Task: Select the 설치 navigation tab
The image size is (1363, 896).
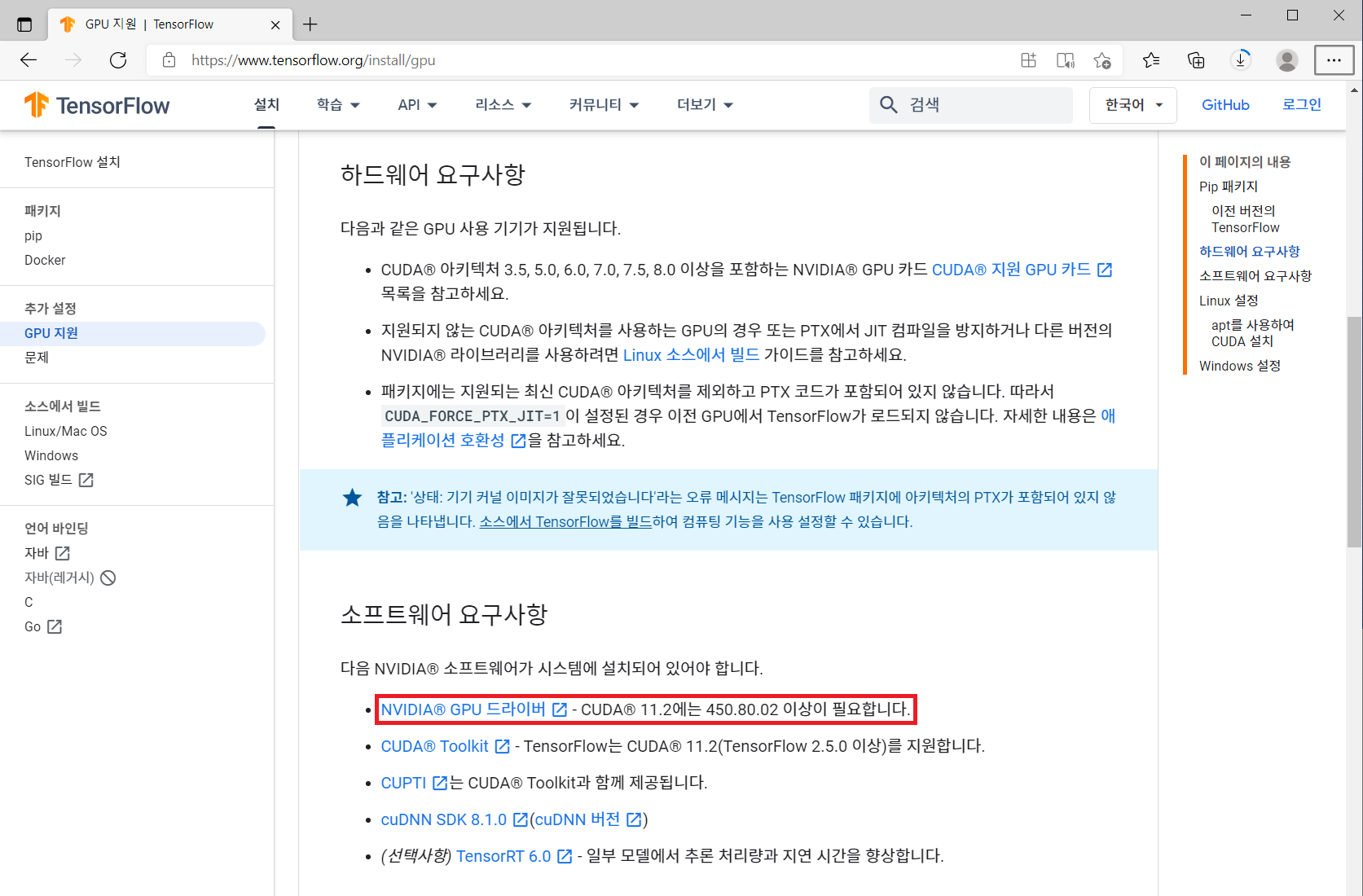Action: tap(266, 105)
